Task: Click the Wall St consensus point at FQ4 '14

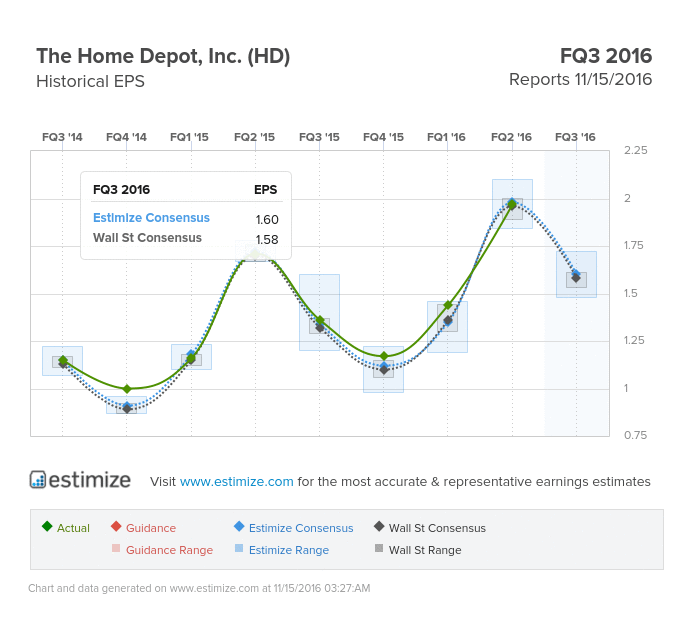Action: point(127,408)
